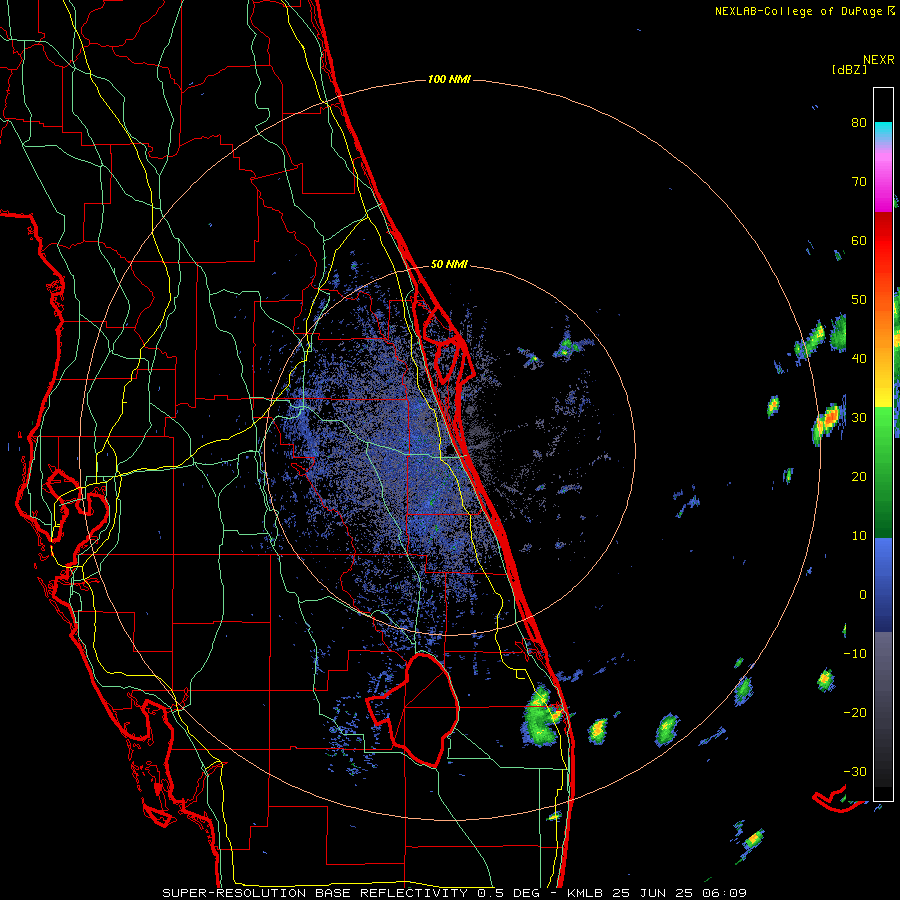Viewport: 900px width, 900px height.
Task: Click the red-outlined Lake Okeechobee shape
Action: (x=414, y=709)
